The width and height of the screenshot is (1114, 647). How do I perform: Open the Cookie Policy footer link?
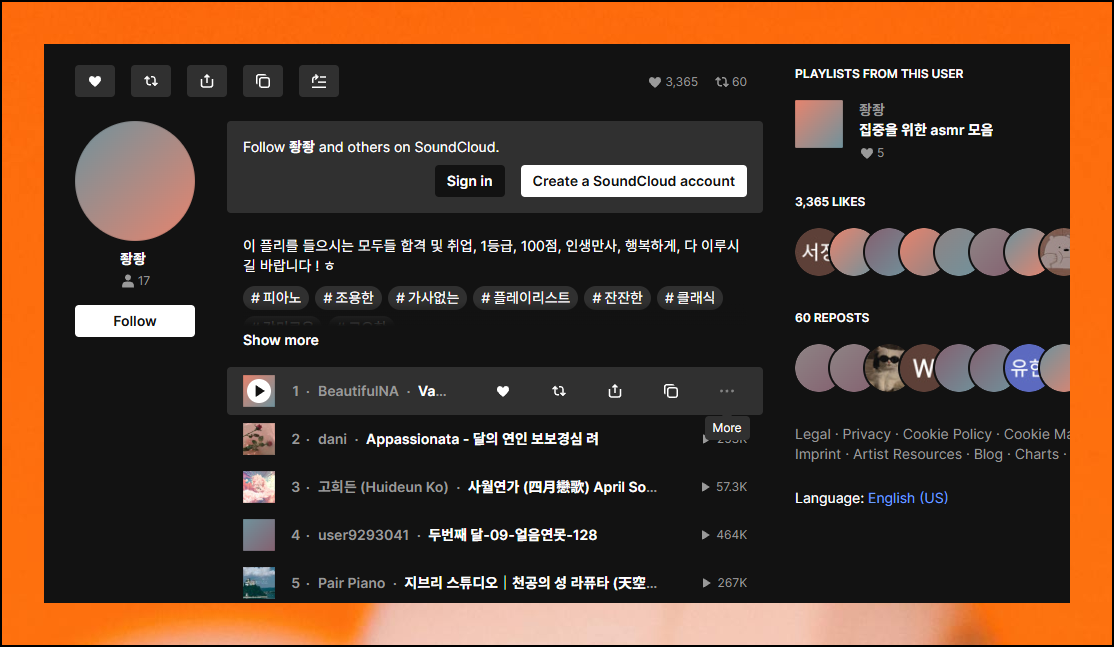pyautogui.click(x=947, y=434)
